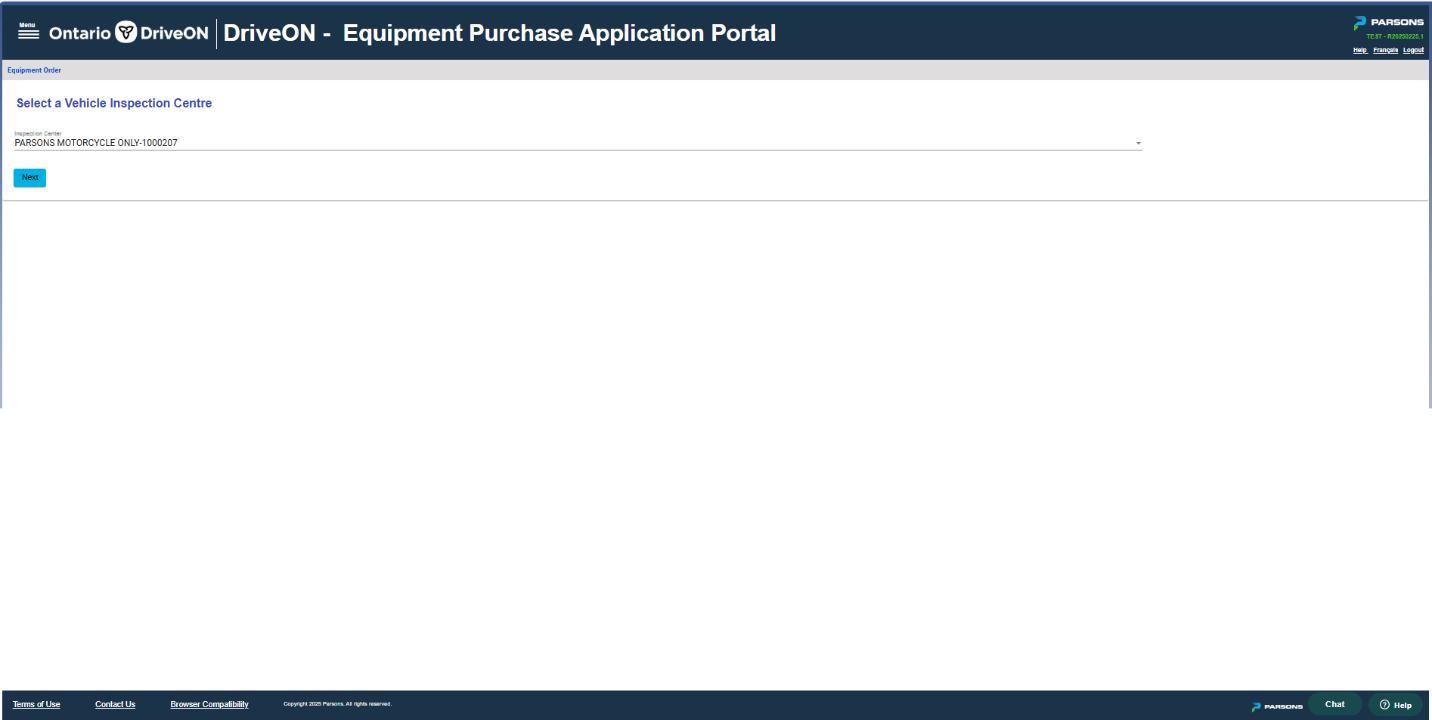Open the Equipment Order breadcrumb

tap(34, 71)
